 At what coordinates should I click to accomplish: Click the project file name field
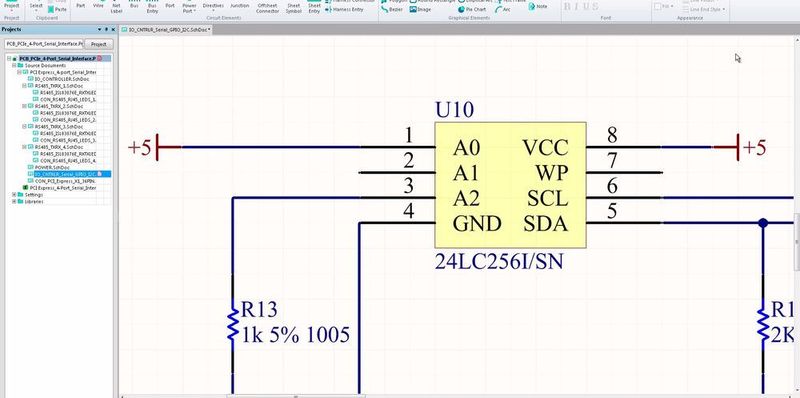pyautogui.click(x=44, y=44)
